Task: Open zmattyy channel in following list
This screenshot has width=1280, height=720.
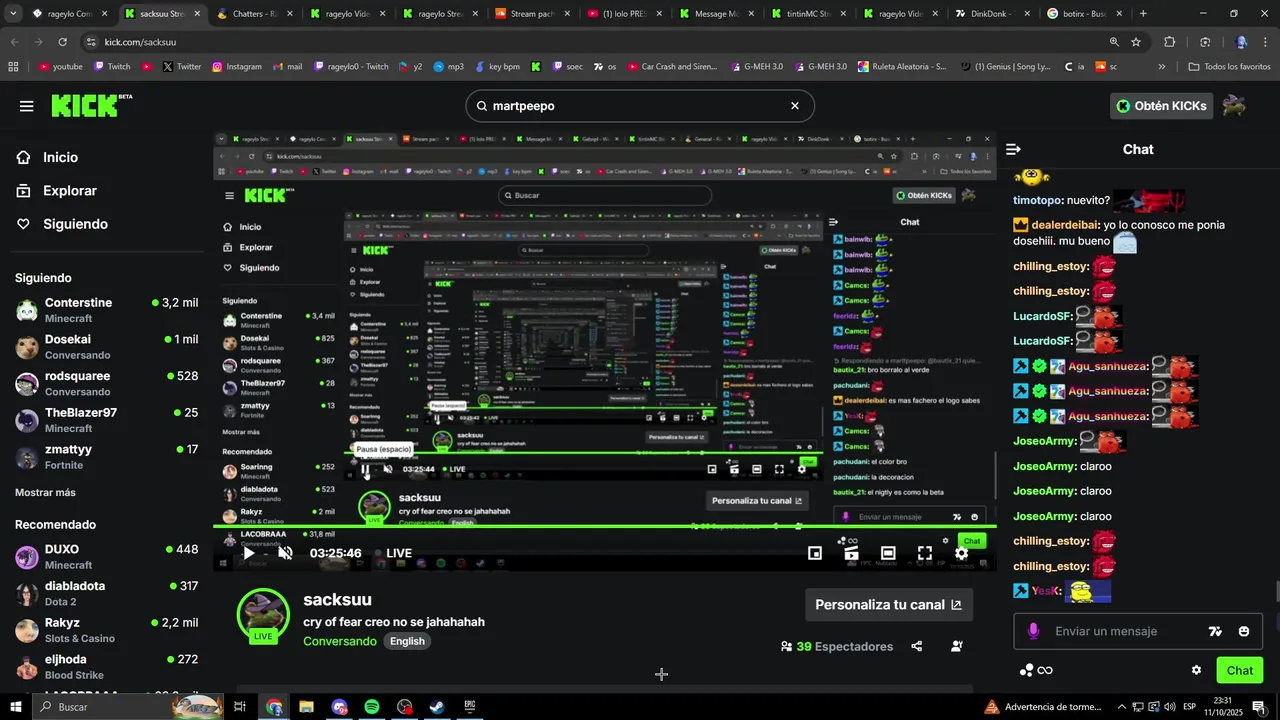Action: (x=106, y=457)
